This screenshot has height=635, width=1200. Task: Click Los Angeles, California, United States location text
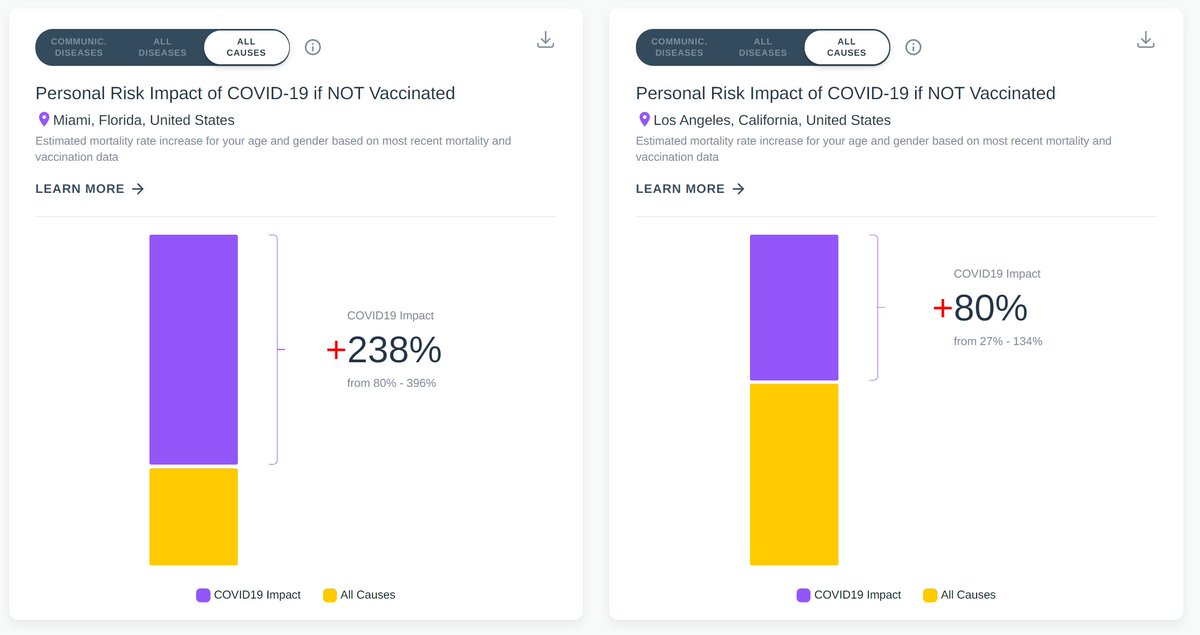(772, 120)
